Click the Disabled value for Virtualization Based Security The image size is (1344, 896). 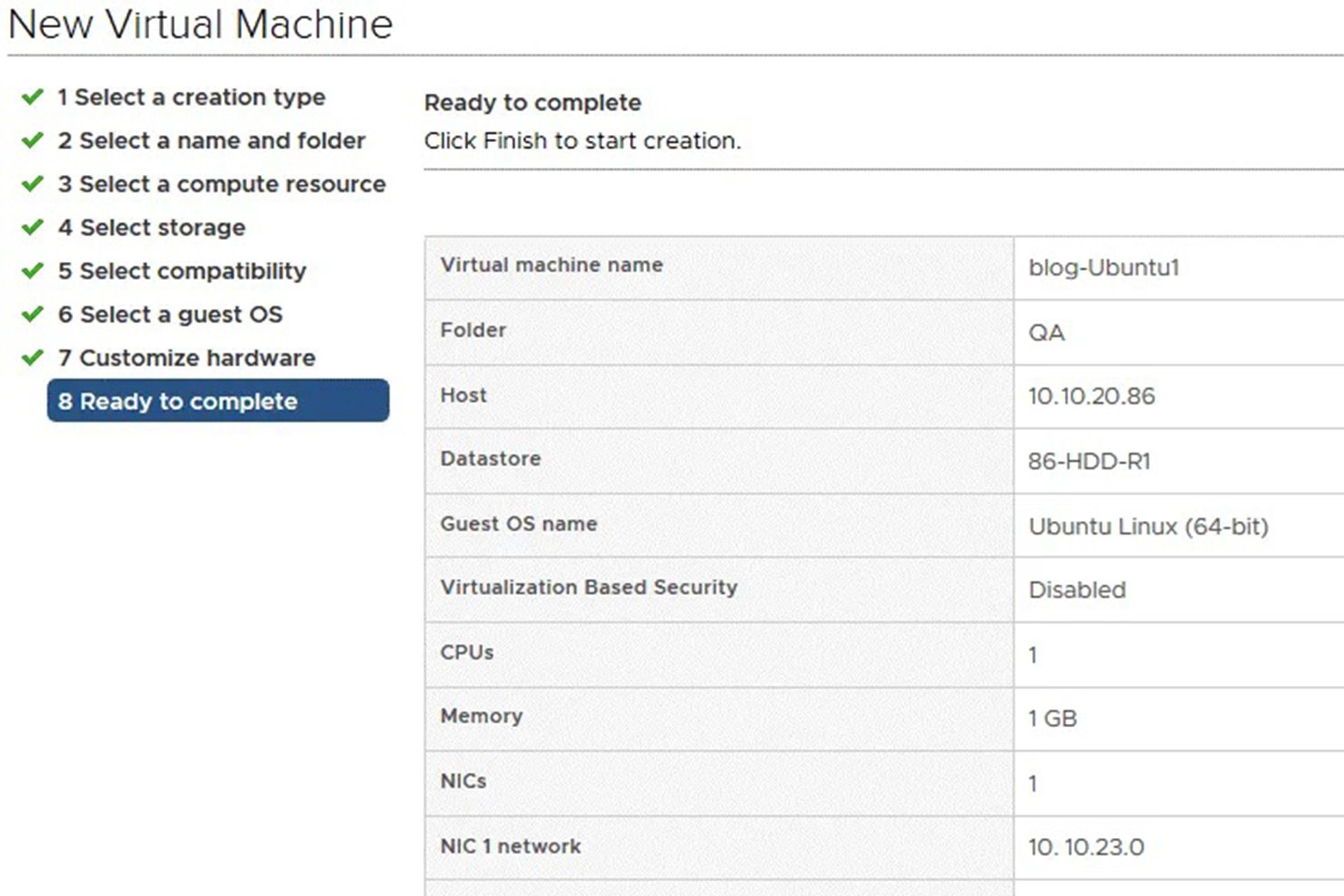(x=1077, y=590)
